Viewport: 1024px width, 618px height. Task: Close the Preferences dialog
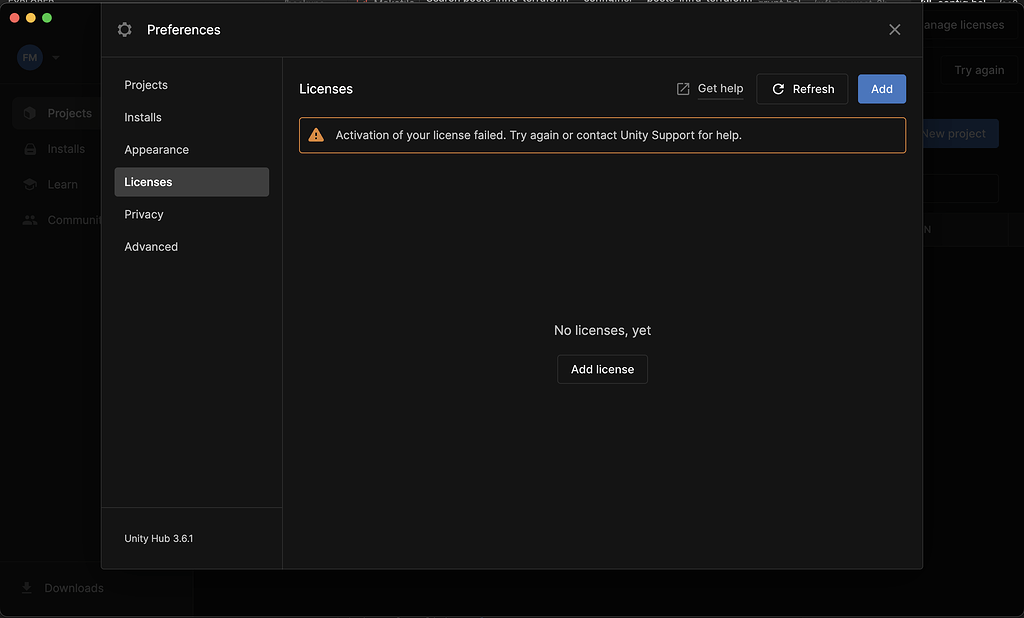(895, 30)
